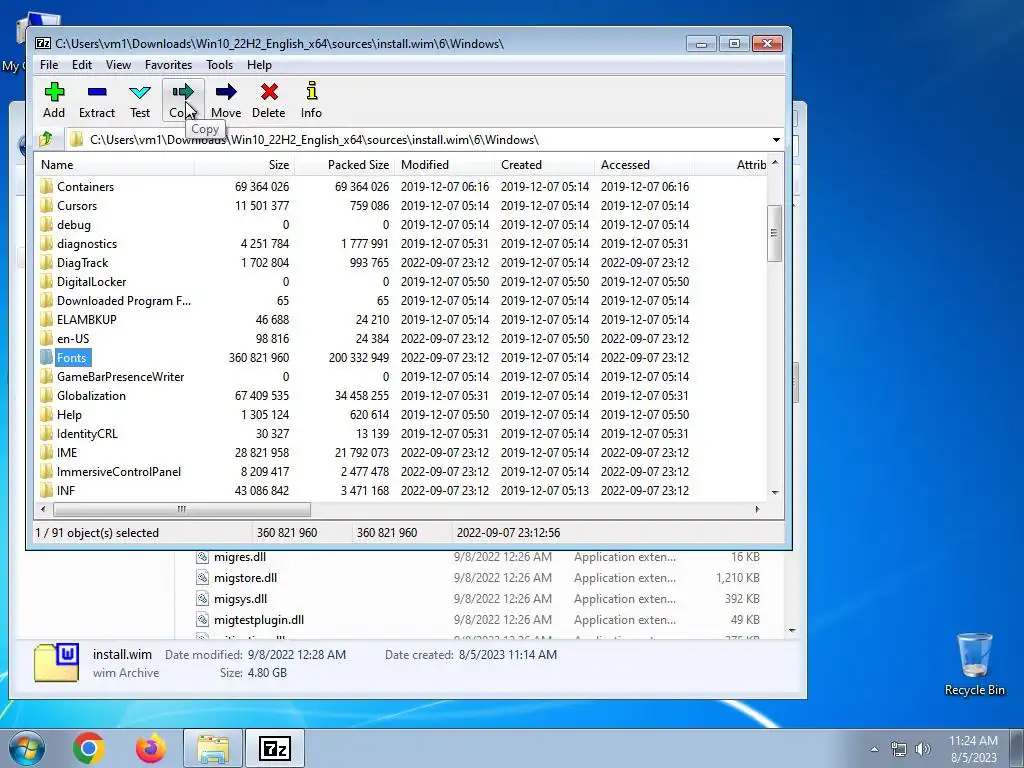1024x768 pixels.
Task: Open the Favorites menu
Action: point(168,65)
